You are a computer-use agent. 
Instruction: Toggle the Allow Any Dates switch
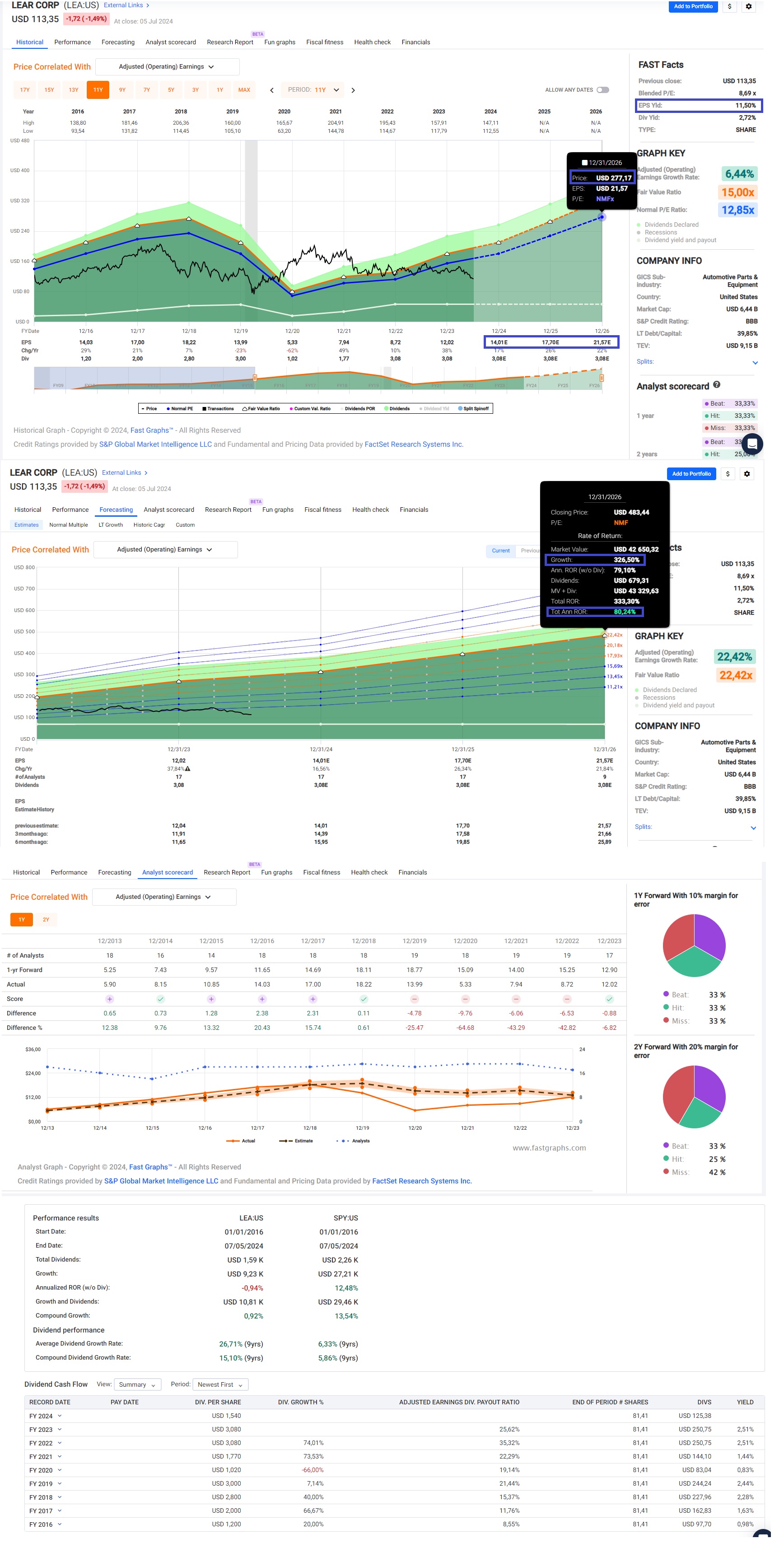pyautogui.click(x=603, y=90)
